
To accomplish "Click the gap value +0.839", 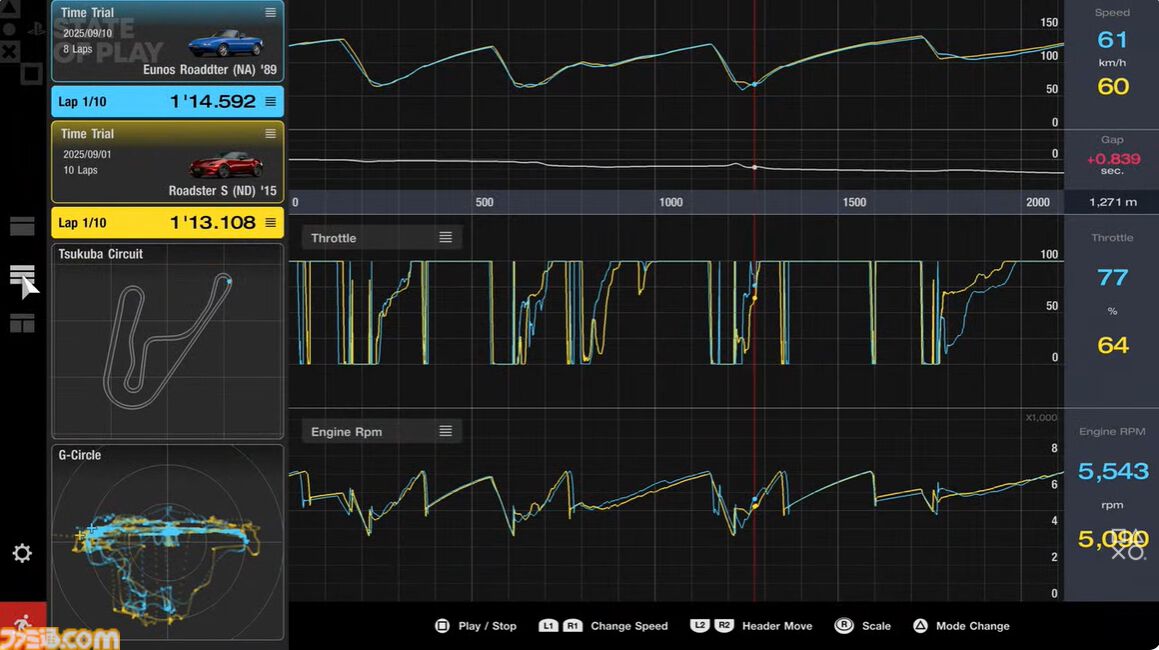I will click(x=1113, y=159).
